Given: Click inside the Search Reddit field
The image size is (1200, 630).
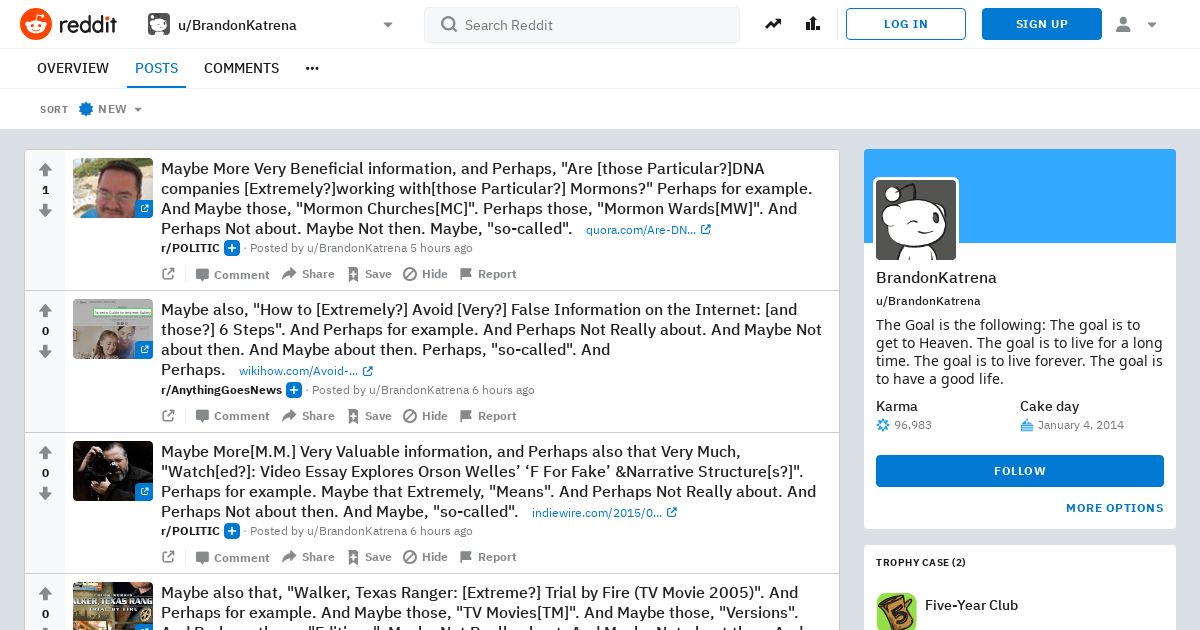Looking at the screenshot, I should coord(582,24).
